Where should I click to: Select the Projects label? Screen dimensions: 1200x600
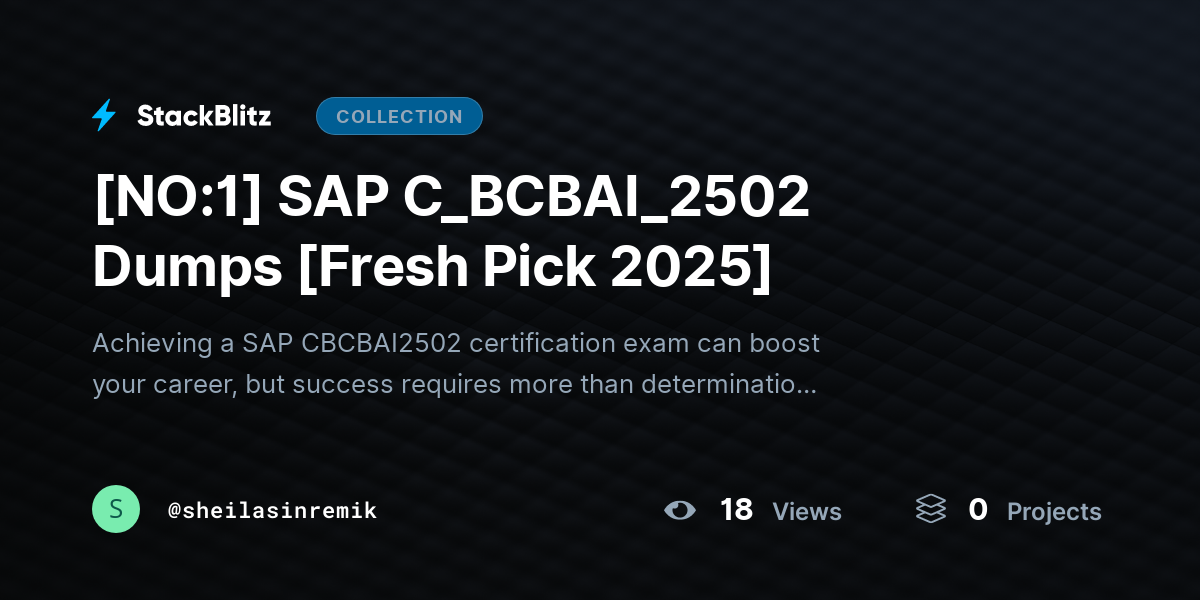(1054, 512)
